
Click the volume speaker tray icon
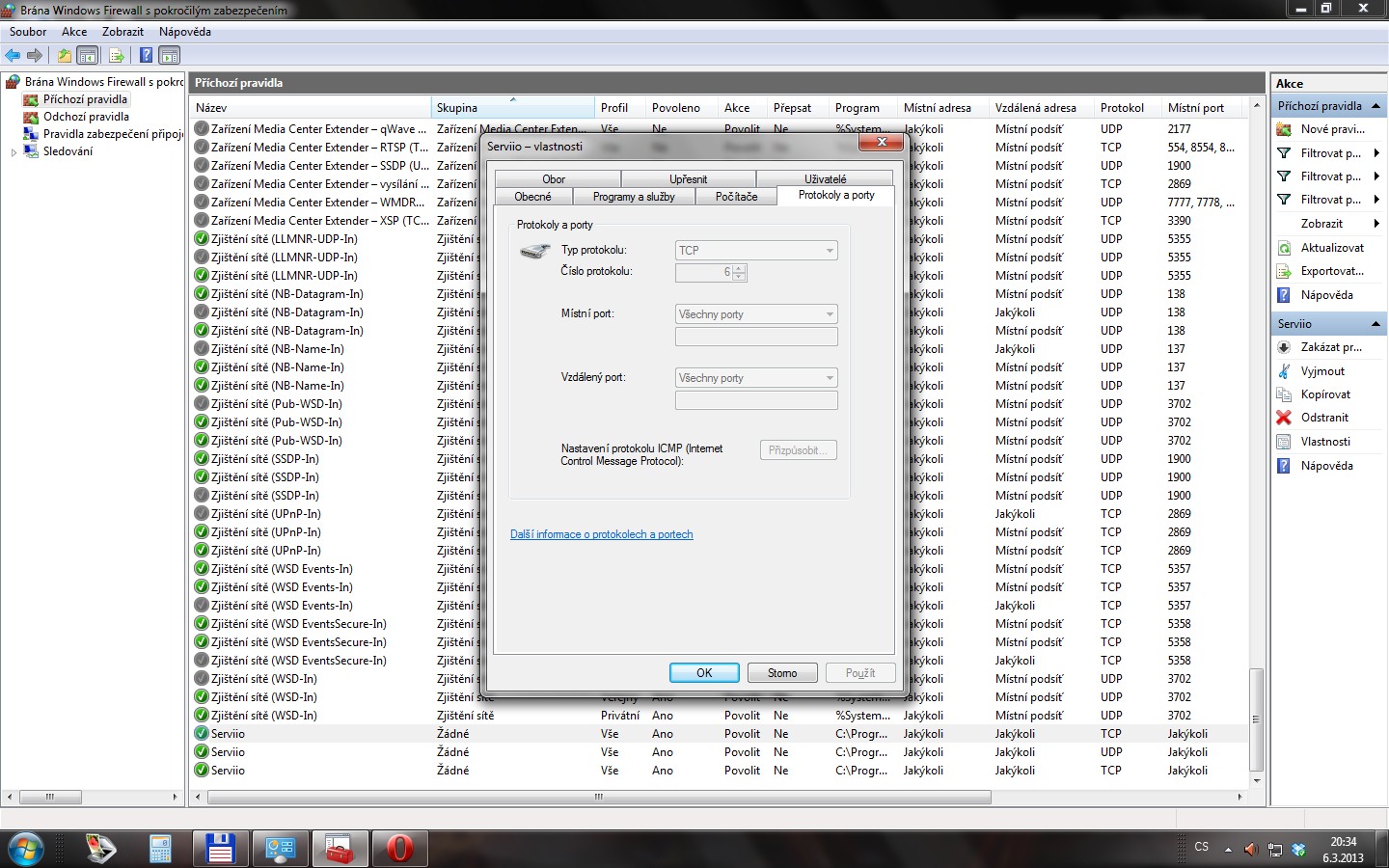1251,850
